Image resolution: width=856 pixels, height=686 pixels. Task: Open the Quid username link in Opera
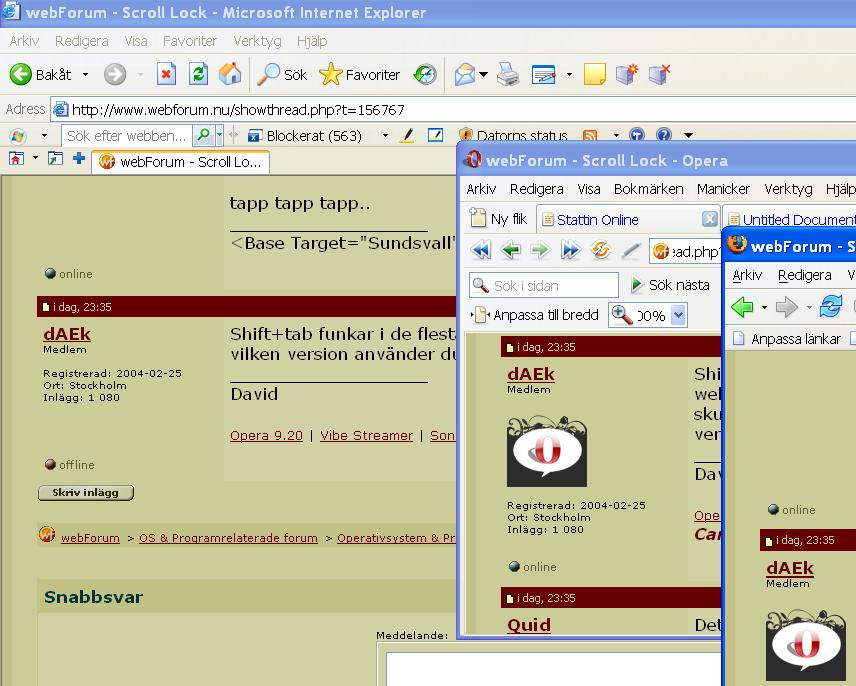tap(528, 625)
